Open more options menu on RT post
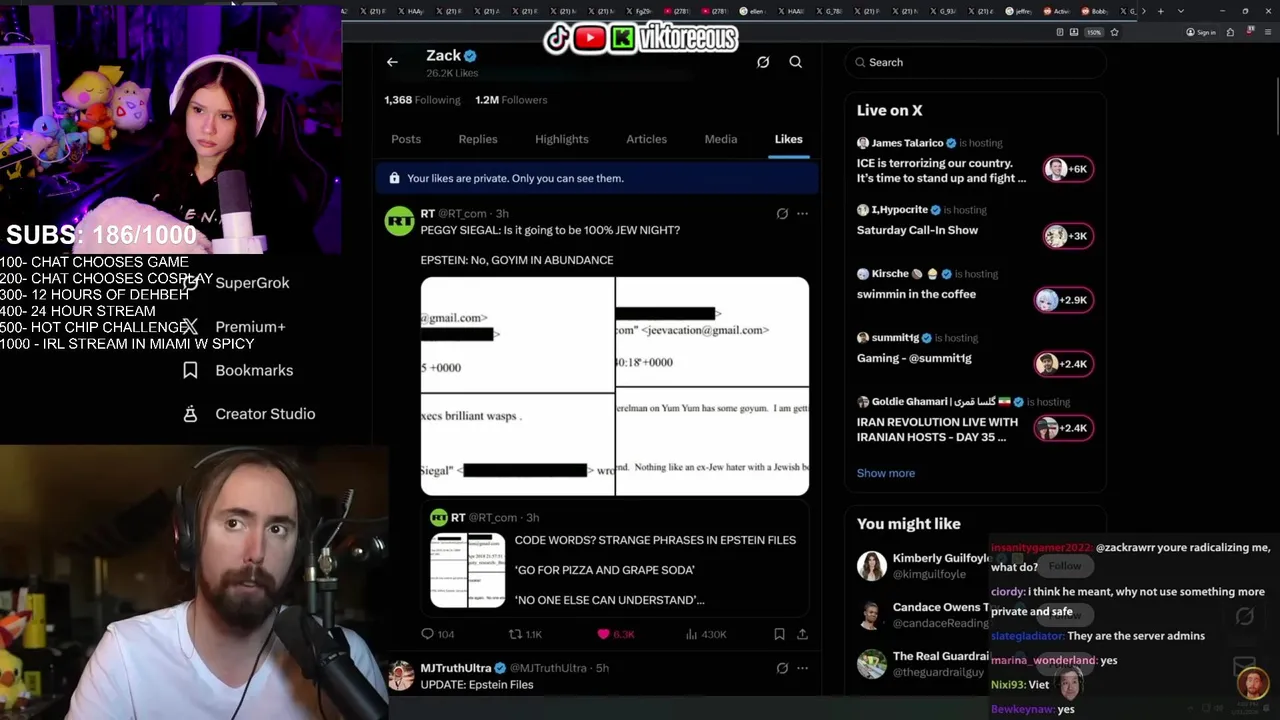This screenshot has width=1280, height=720. click(x=802, y=214)
